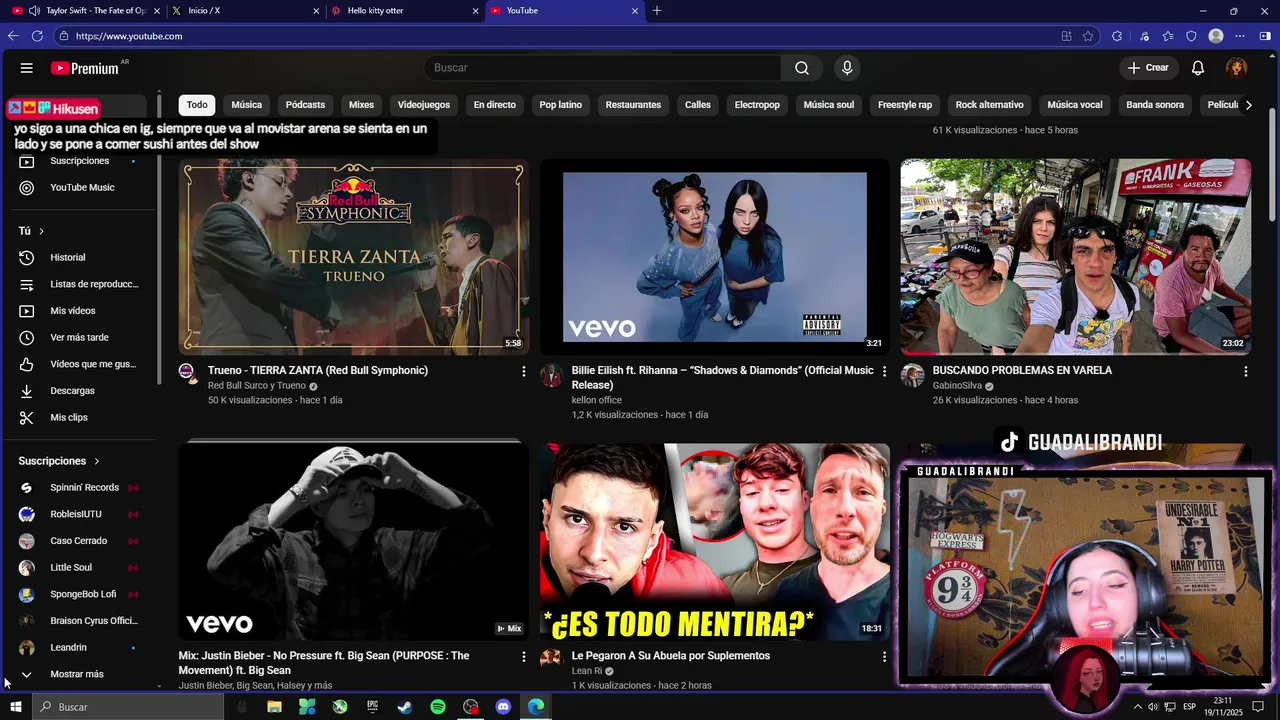Open Lean Ri channel avatar
The height and width of the screenshot is (720, 1280).
click(551, 659)
